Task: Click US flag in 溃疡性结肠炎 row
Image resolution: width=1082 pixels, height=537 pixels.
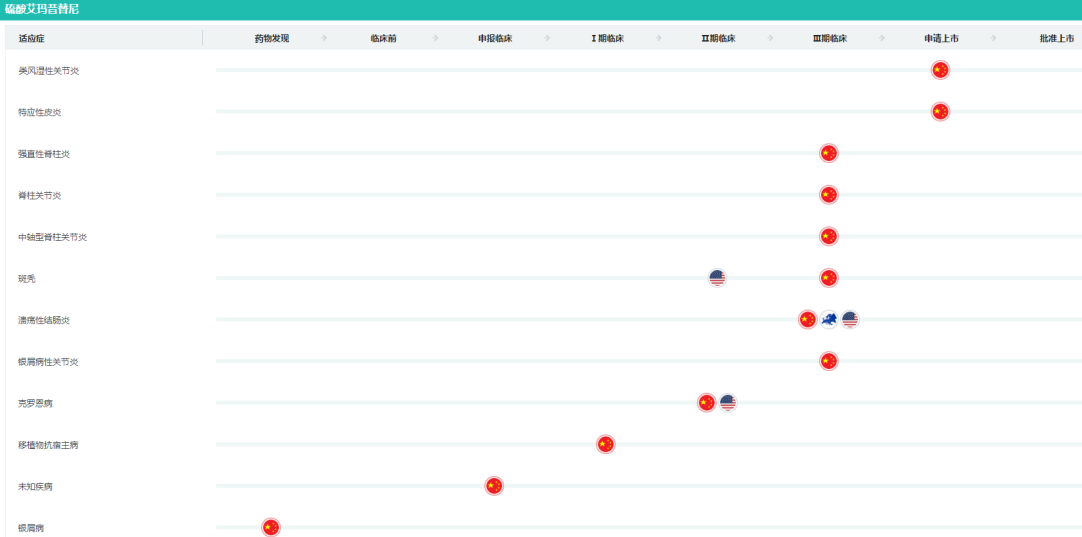Action: click(850, 320)
